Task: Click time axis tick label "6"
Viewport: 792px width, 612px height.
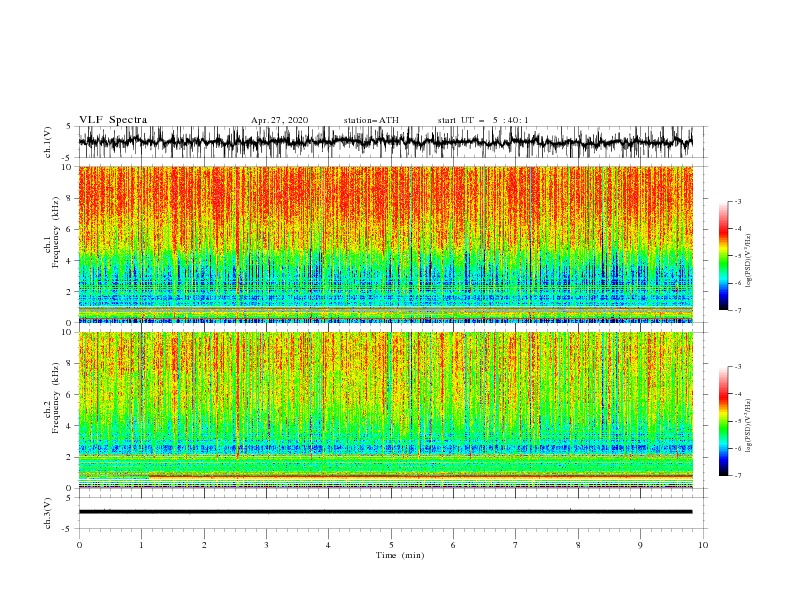Action: click(453, 545)
